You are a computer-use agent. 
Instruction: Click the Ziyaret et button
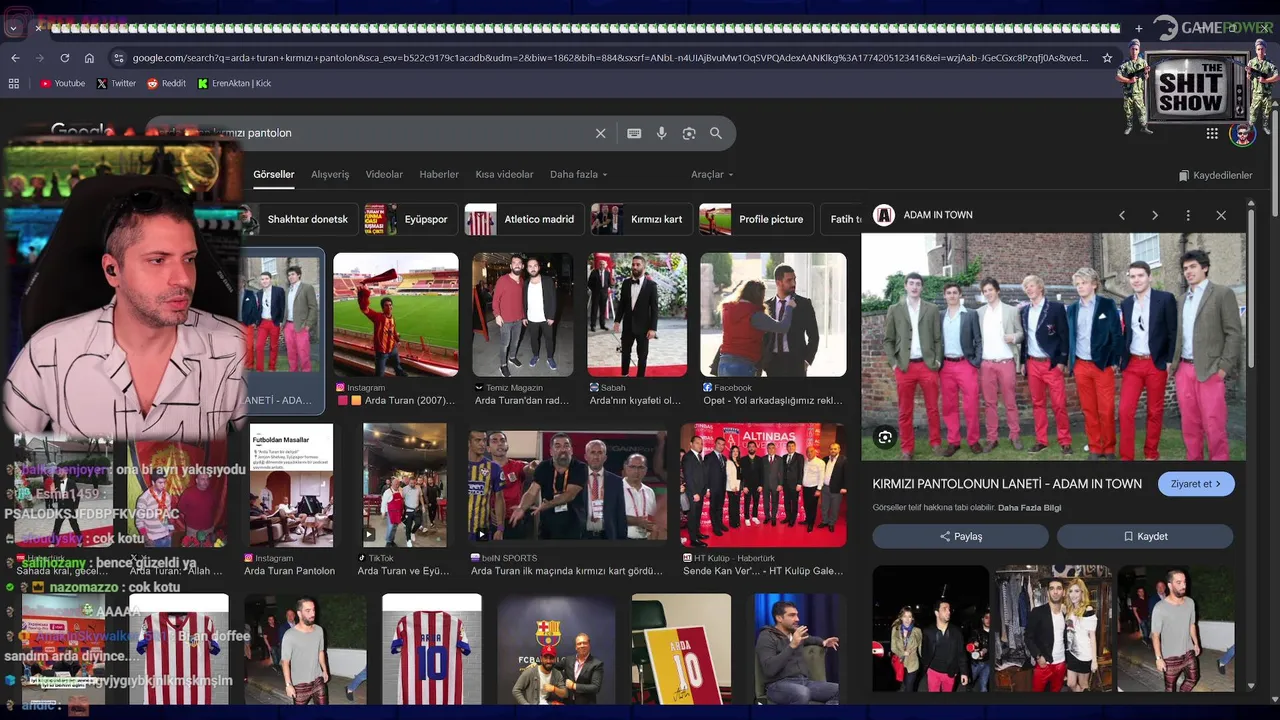(x=1196, y=484)
